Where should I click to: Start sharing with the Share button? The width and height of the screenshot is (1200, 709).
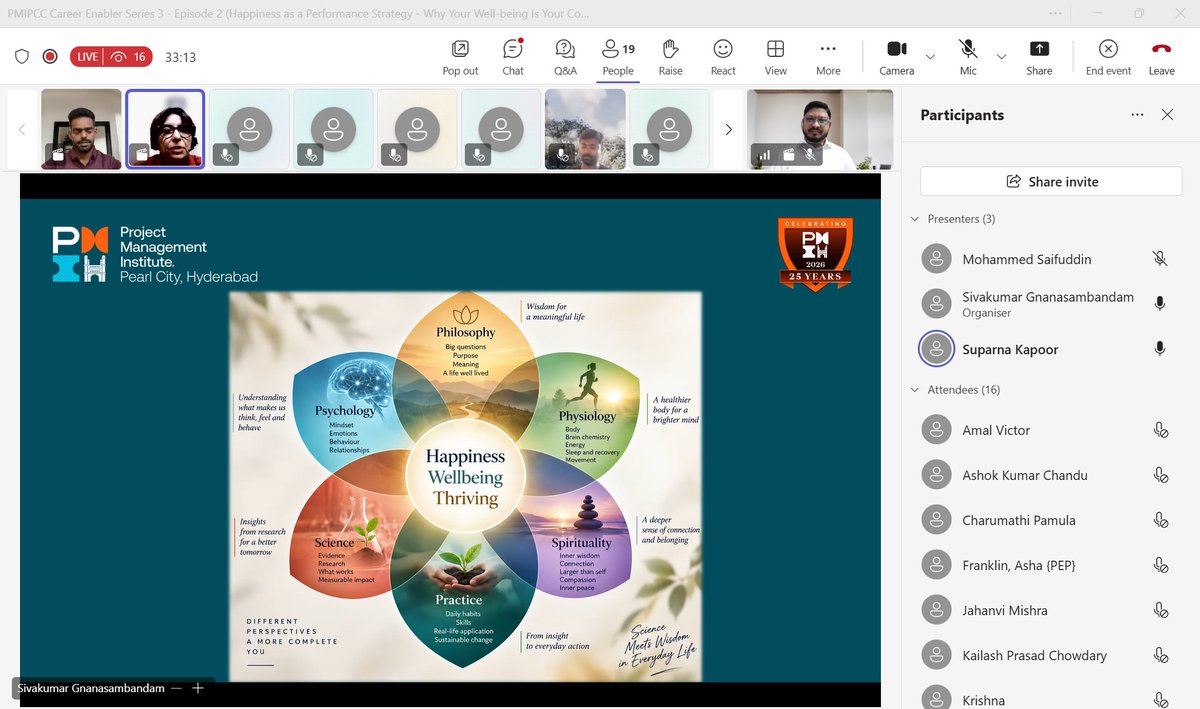(x=1039, y=57)
